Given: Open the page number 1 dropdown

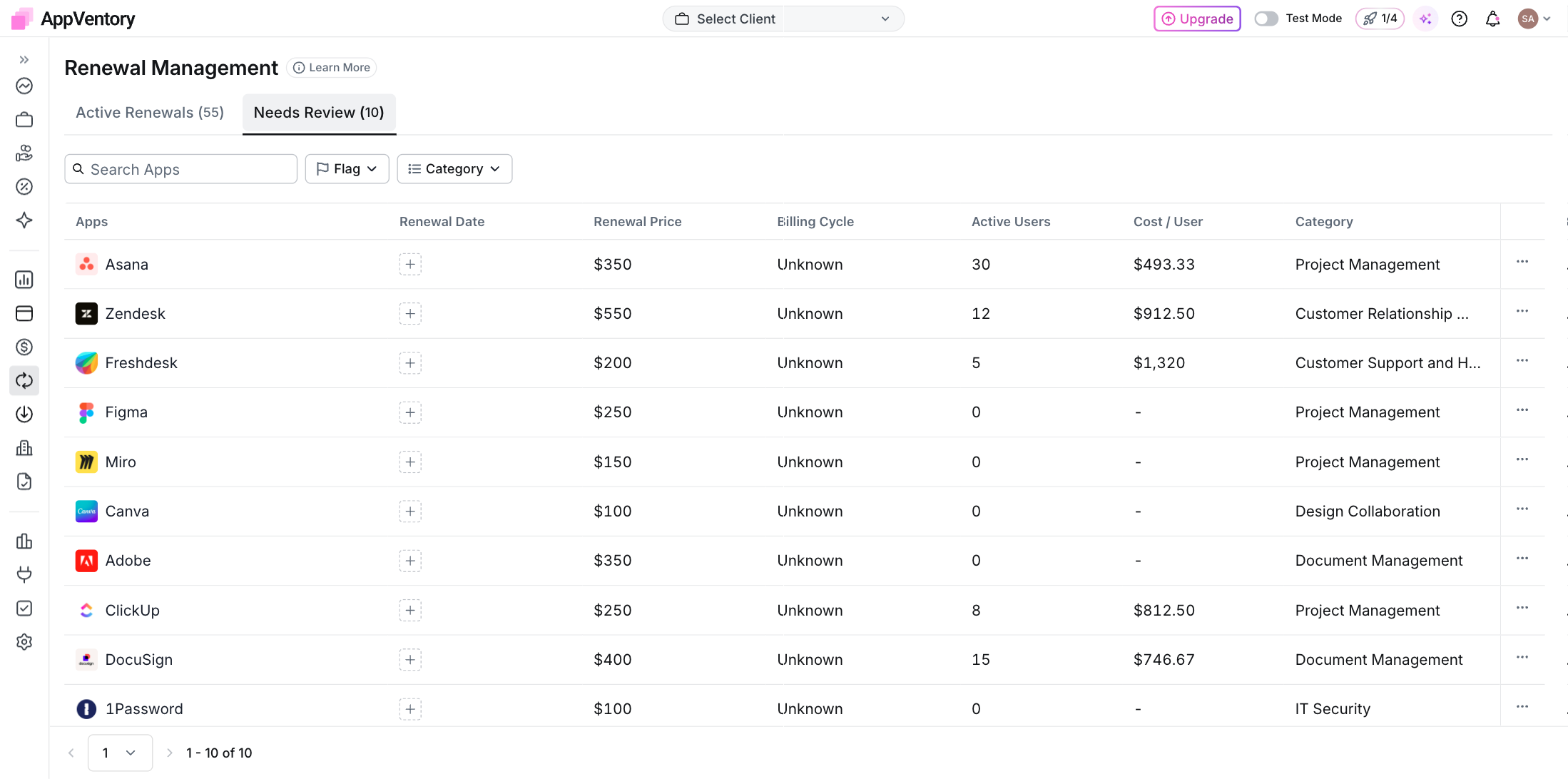Looking at the screenshot, I should pos(120,753).
